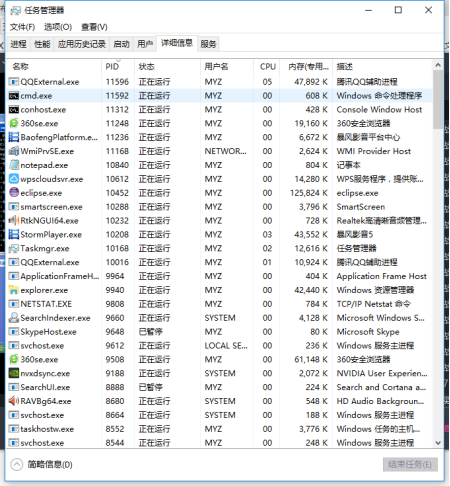Sort by the 状态 column header

(168, 67)
